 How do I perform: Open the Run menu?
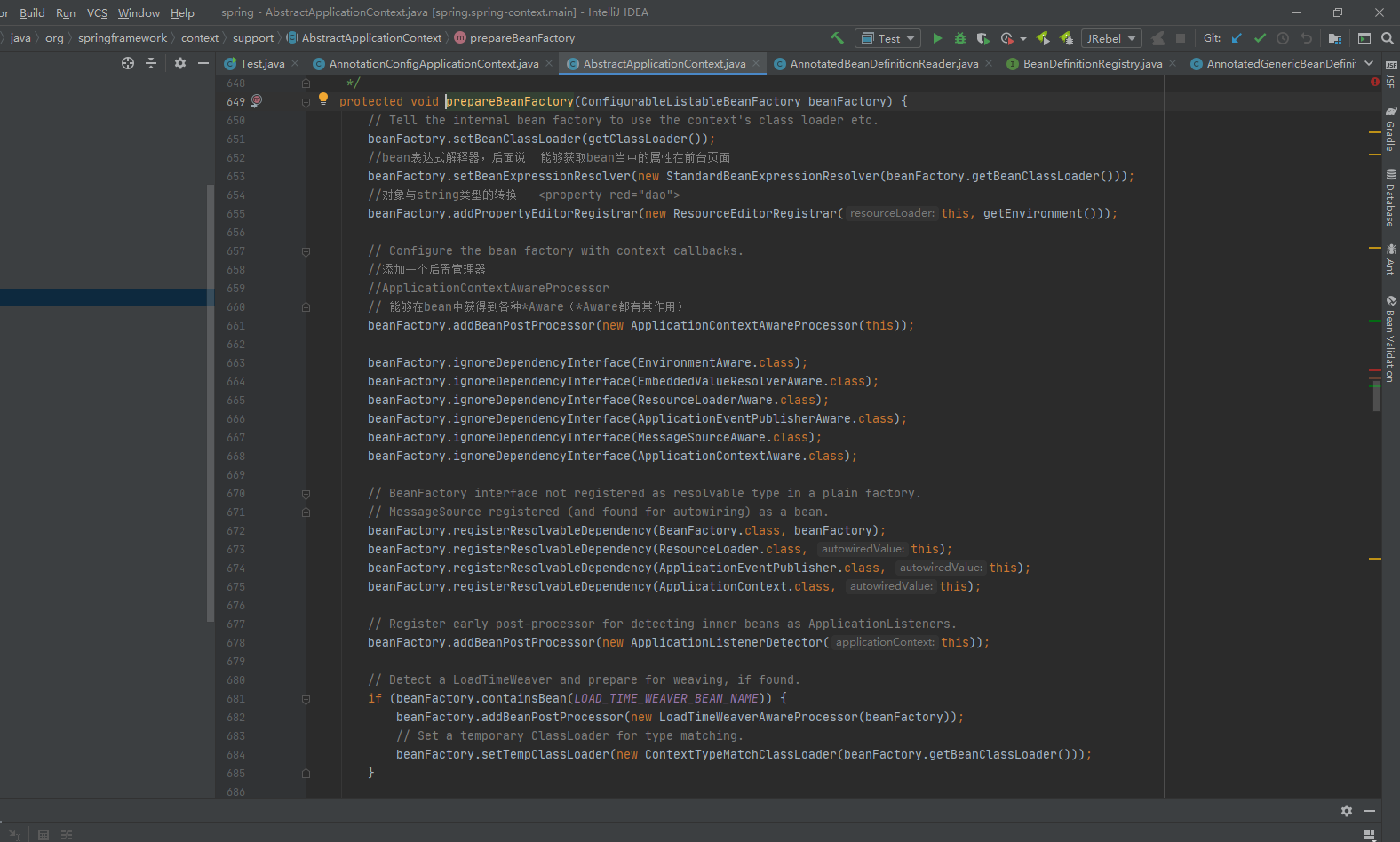click(x=66, y=12)
